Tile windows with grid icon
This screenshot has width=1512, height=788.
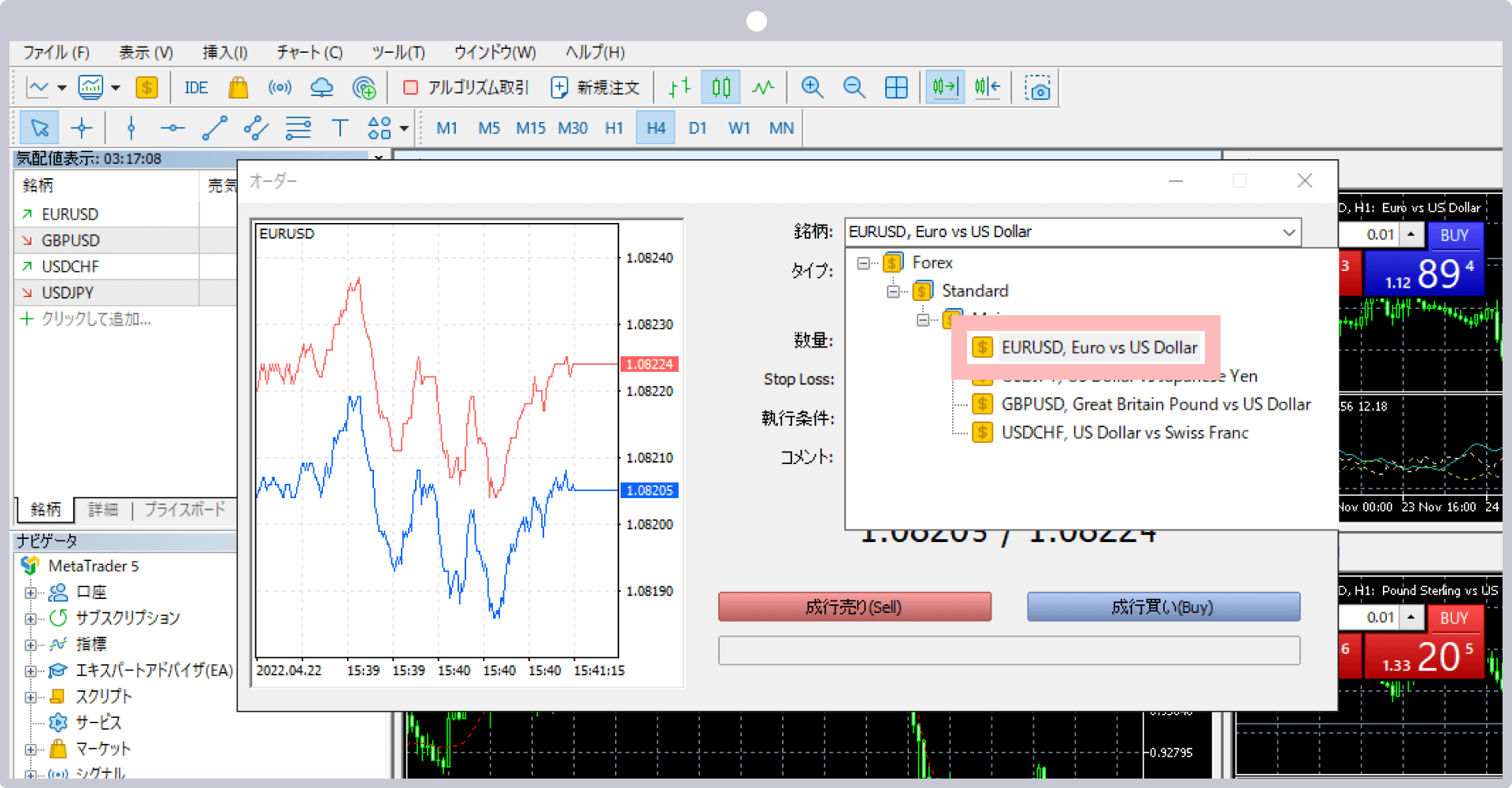coord(896,87)
